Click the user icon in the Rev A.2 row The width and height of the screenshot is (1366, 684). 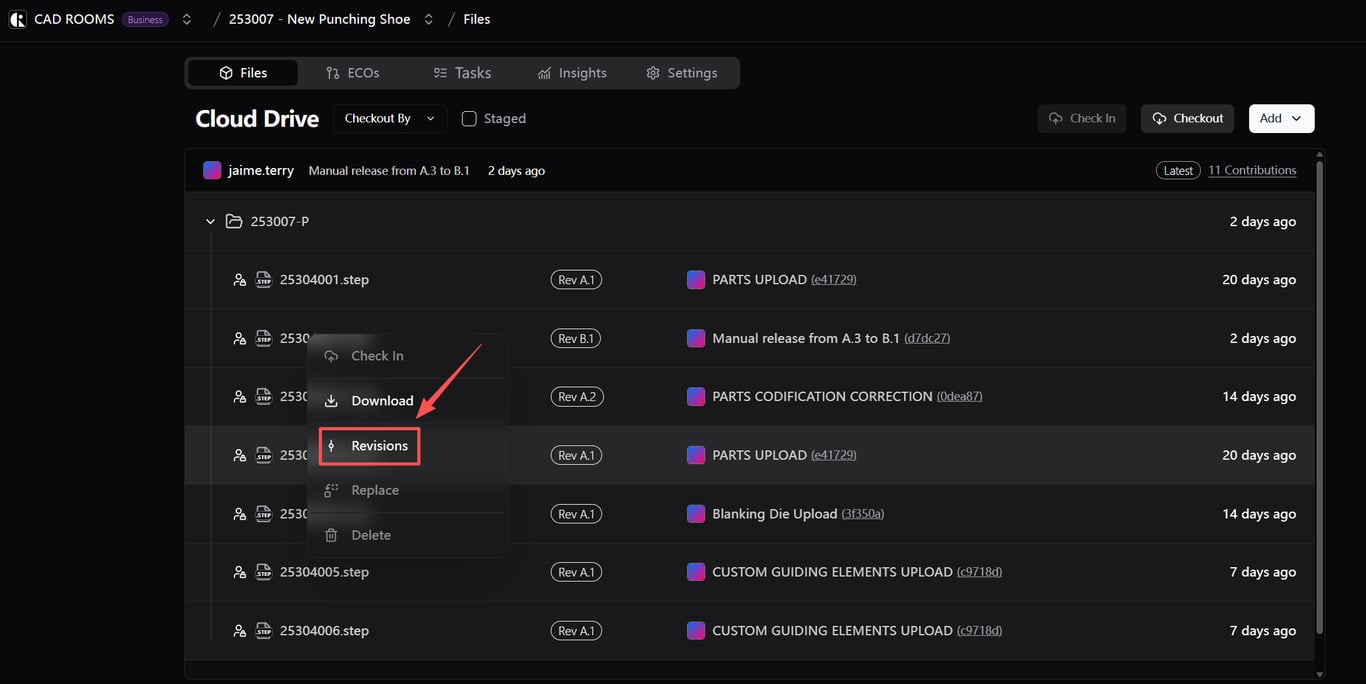coord(239,397)
